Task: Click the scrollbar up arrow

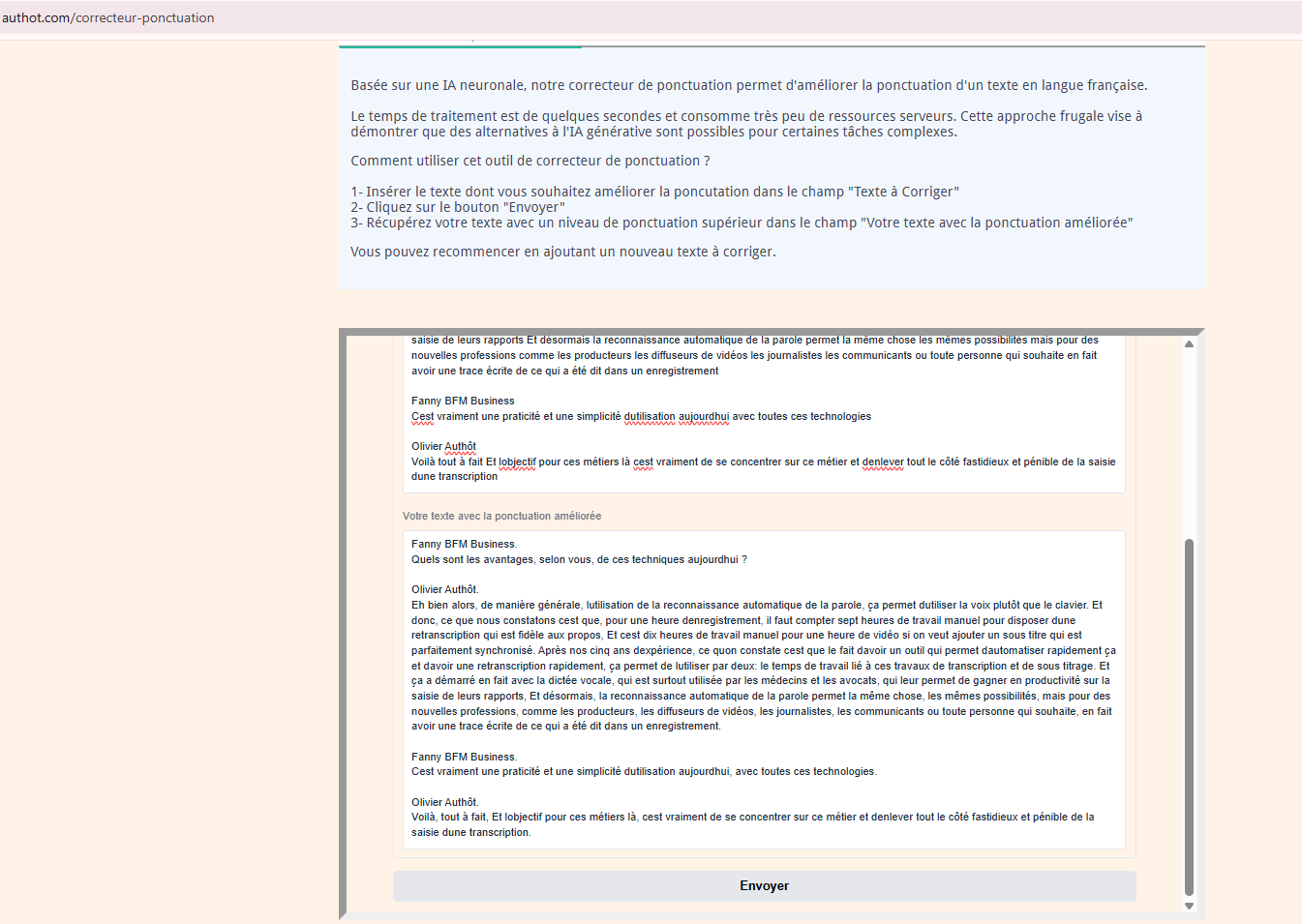Action: [x=1188, y=343]
